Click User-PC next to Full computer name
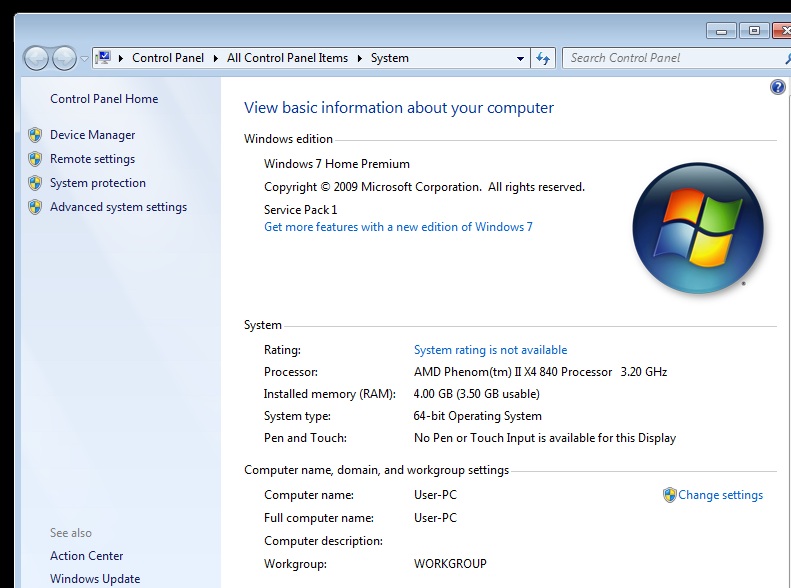Viewport: 791px width, 588px height. pos(435,518)
